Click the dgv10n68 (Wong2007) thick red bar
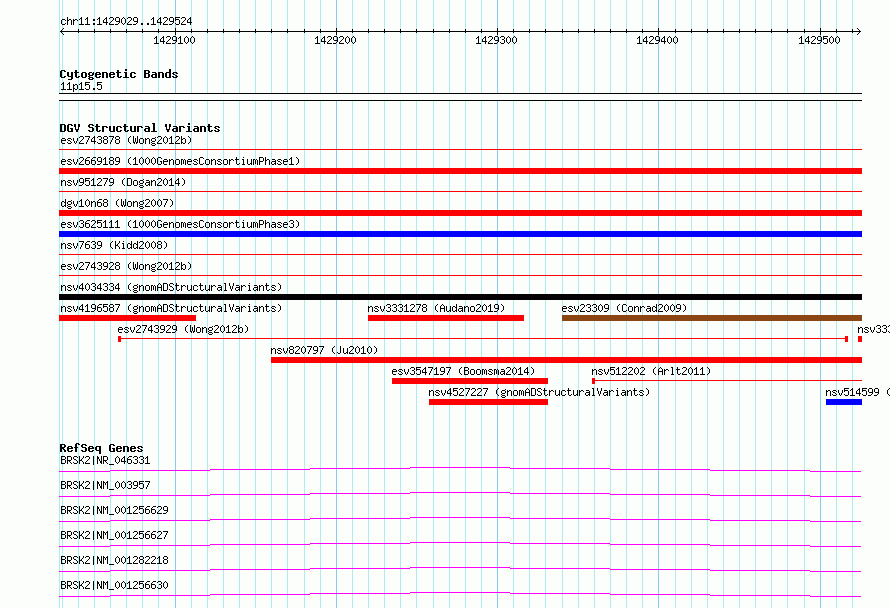The height and width of the screenshot is (608, 890). pos(460,213)
